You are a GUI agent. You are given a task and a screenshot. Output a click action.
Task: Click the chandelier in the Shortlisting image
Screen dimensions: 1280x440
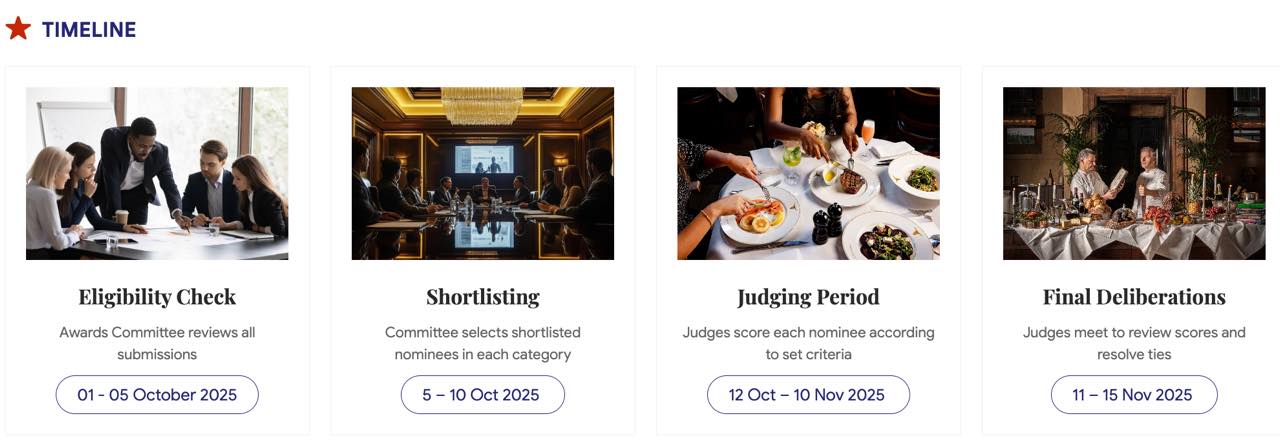[482, 105]
